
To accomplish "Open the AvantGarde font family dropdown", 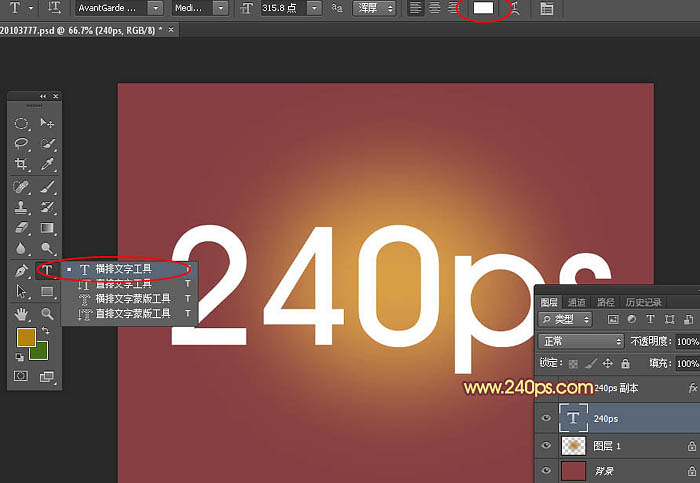I will pyautogui.click(x=155, y=8).
